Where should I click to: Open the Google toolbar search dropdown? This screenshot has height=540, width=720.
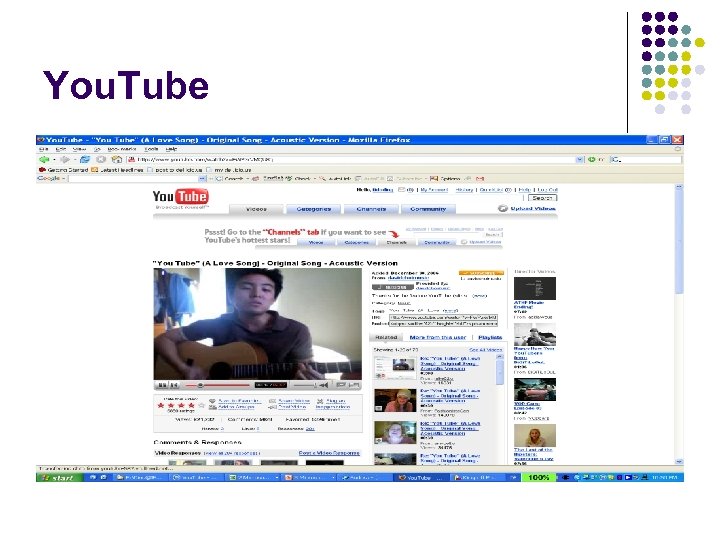(202, 179)
